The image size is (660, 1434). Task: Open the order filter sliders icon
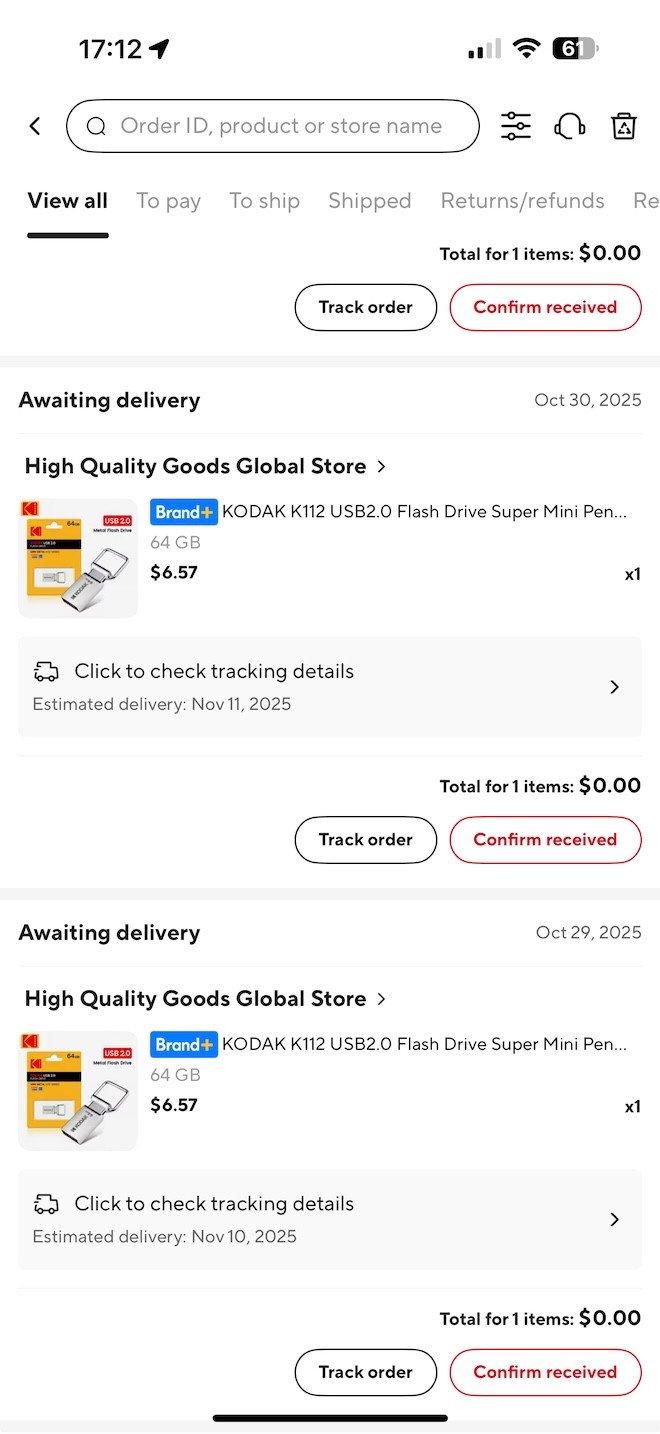coord(515,126)
